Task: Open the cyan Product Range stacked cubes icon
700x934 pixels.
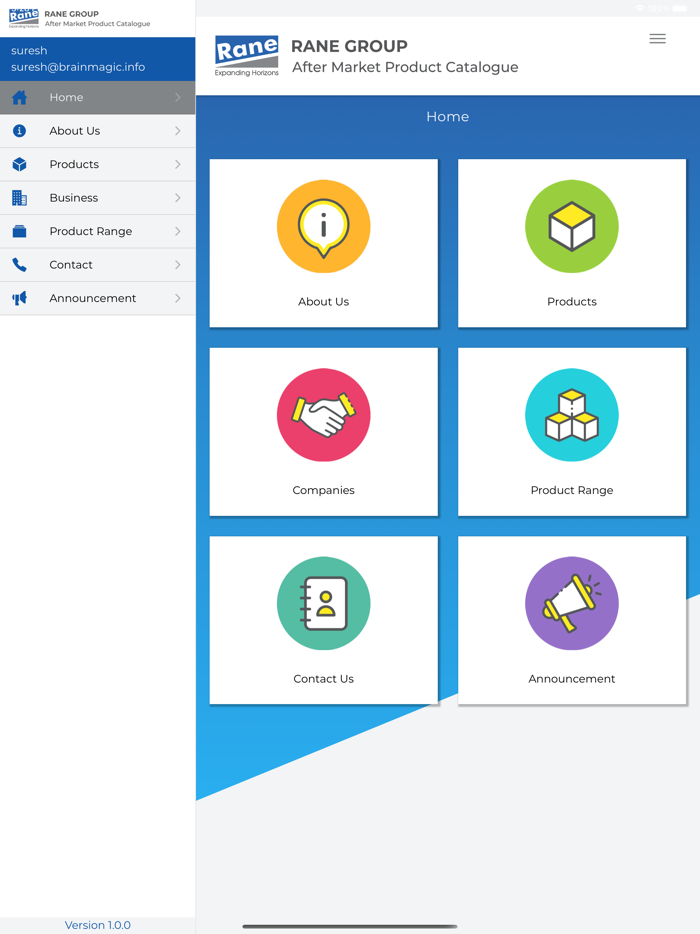Action: (572, 415)
